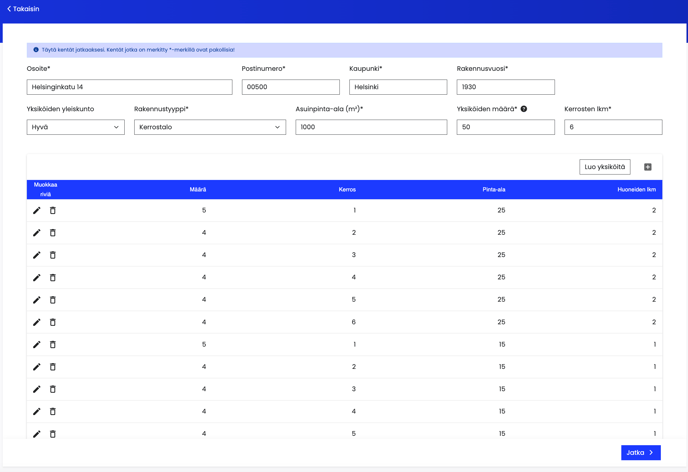Delete the row with floor 2 and area 25

[53, 233]
